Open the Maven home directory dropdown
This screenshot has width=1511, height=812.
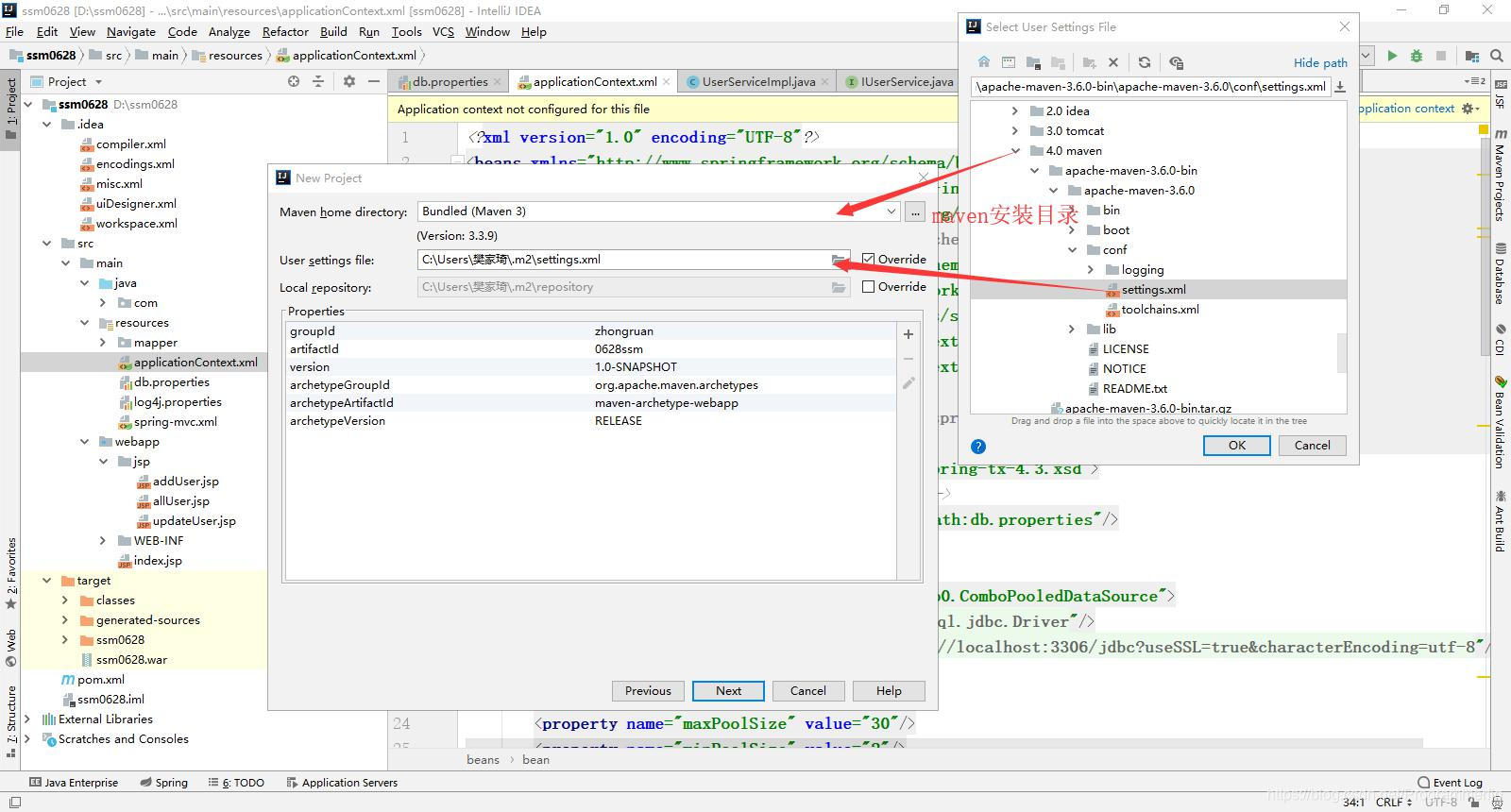[891, 211]
